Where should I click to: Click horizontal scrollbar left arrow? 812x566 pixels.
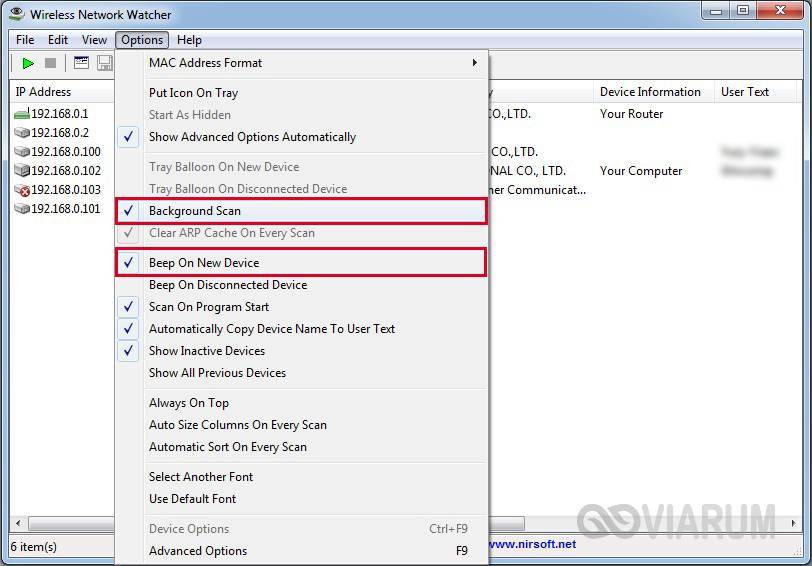click(19, 523)
